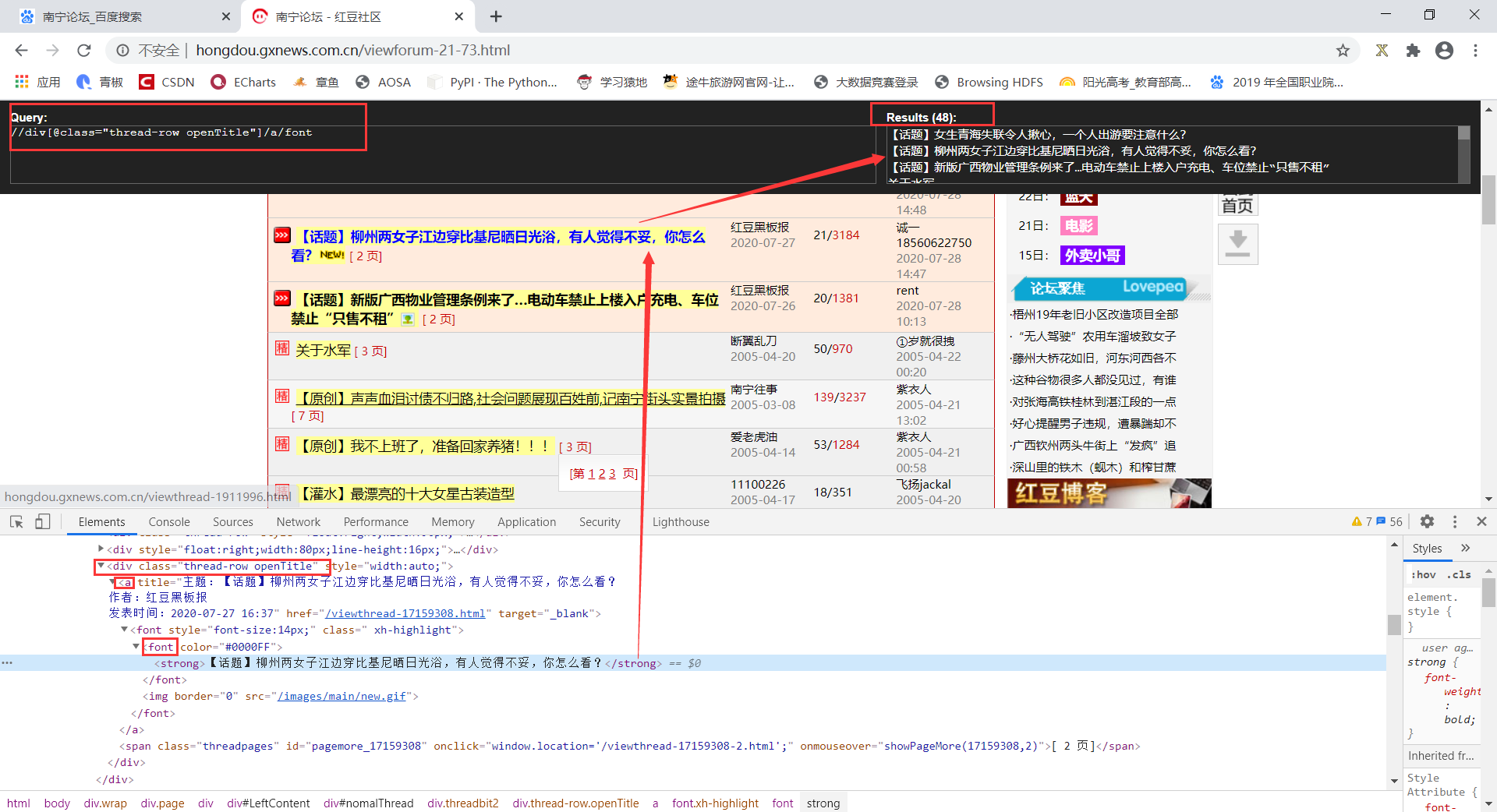The height and width of the screenshot is (812, 1497).
Task: Collapse the font color #0000FF node
Action: click(136, 647)
